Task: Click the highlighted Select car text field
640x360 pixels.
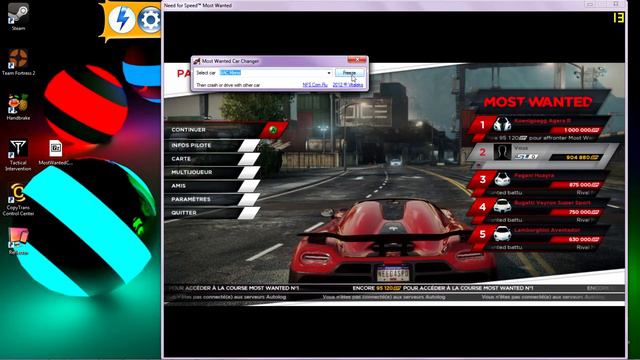Action: [273, 73]
